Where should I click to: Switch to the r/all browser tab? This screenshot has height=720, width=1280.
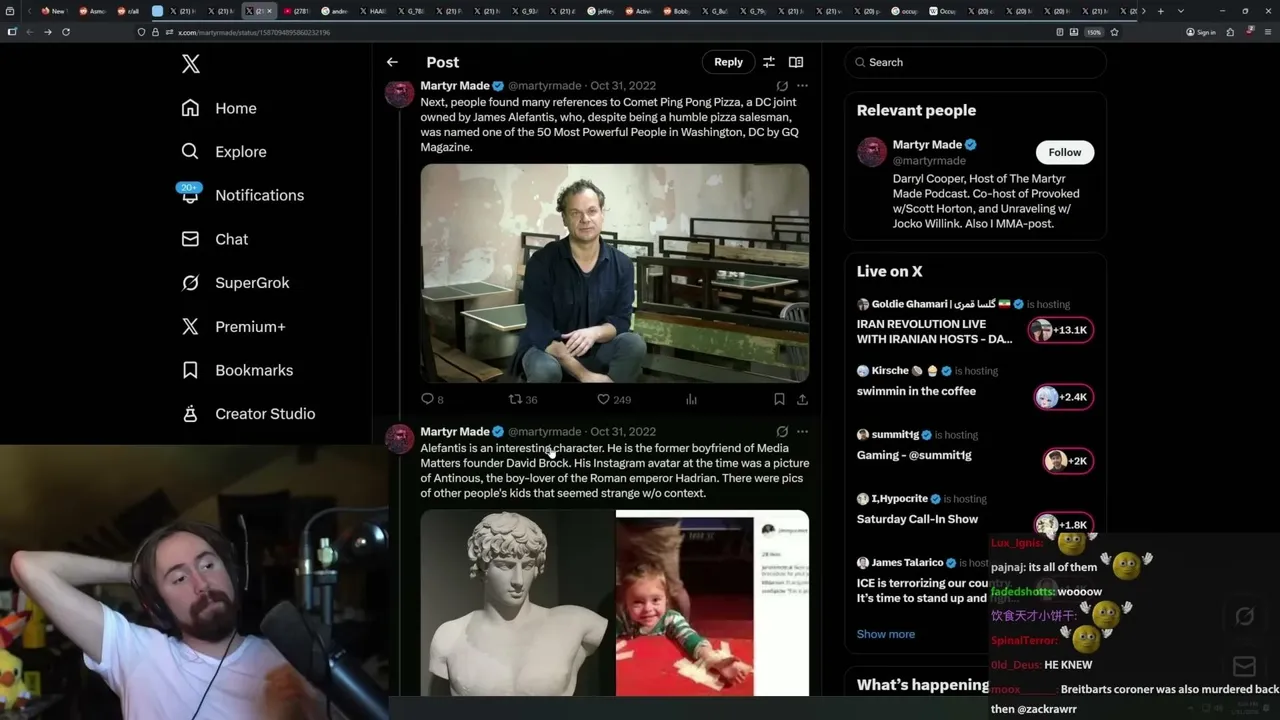point(128,11)
